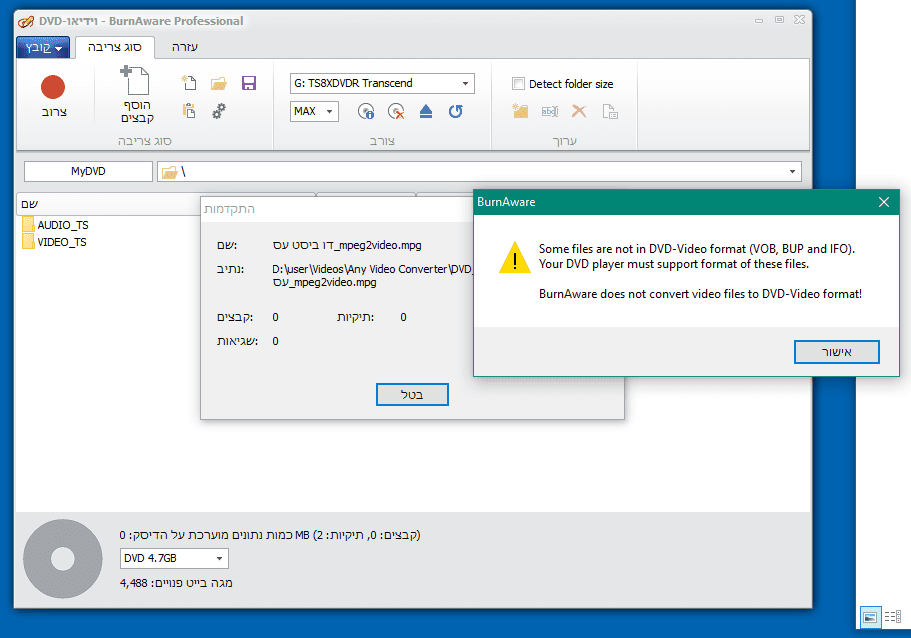Eject the disc tray
This screenshot has height=638, width=911.
[x=426, y=111]
